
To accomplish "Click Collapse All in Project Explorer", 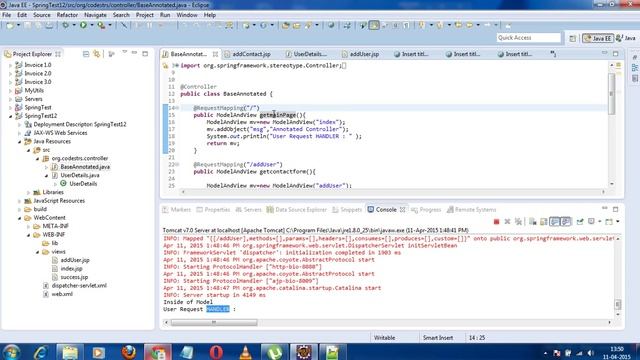I will point(86,54).
